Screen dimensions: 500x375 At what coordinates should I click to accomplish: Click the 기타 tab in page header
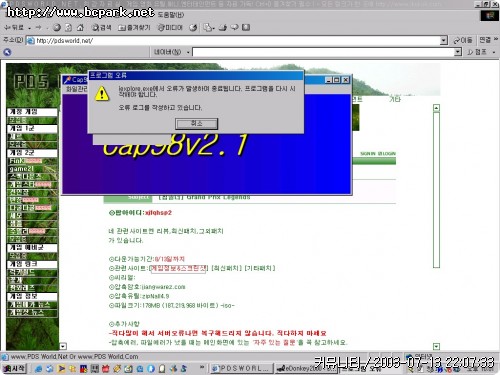click(x=395, y=99)
